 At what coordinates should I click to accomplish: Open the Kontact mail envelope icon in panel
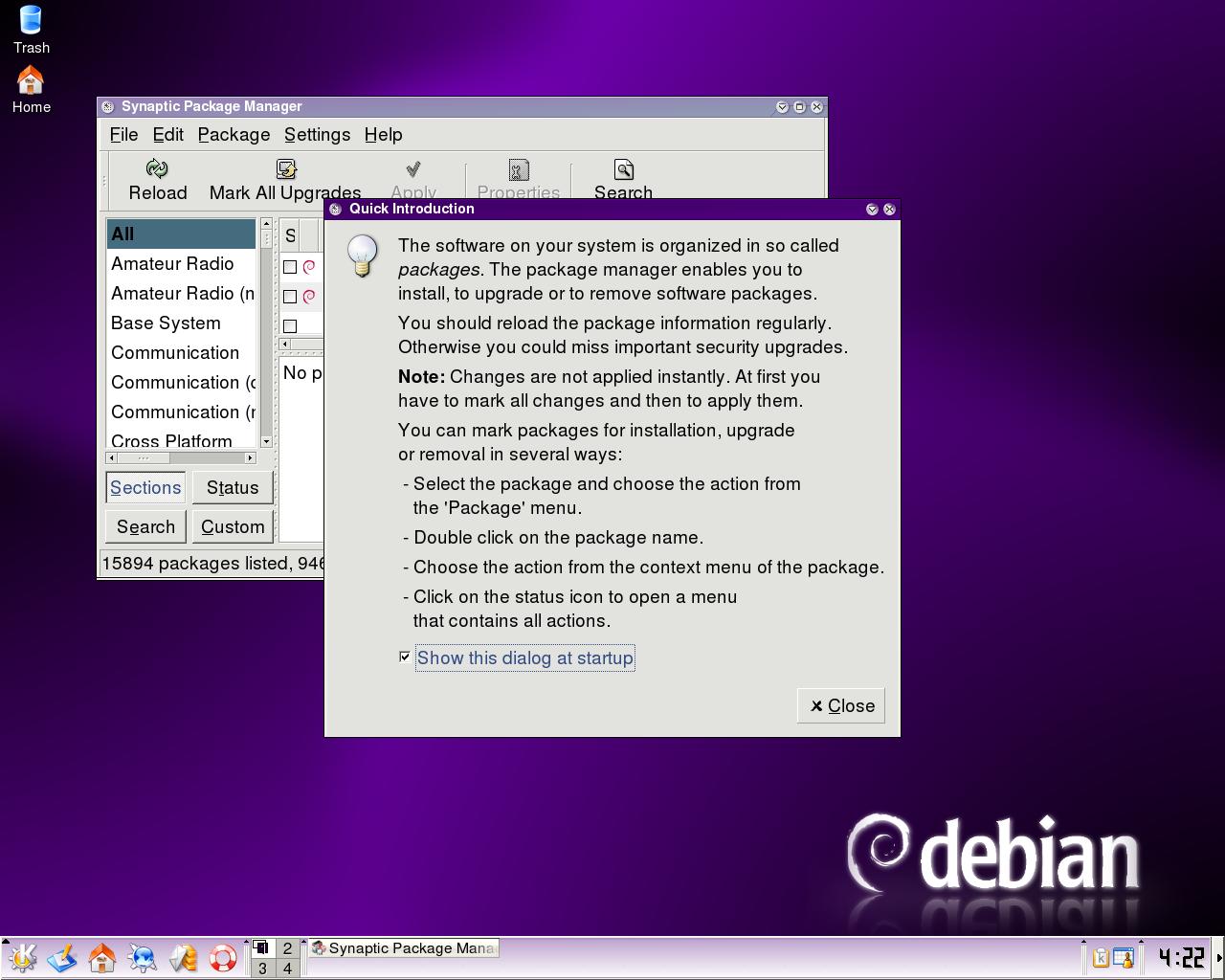click(183, 957)
